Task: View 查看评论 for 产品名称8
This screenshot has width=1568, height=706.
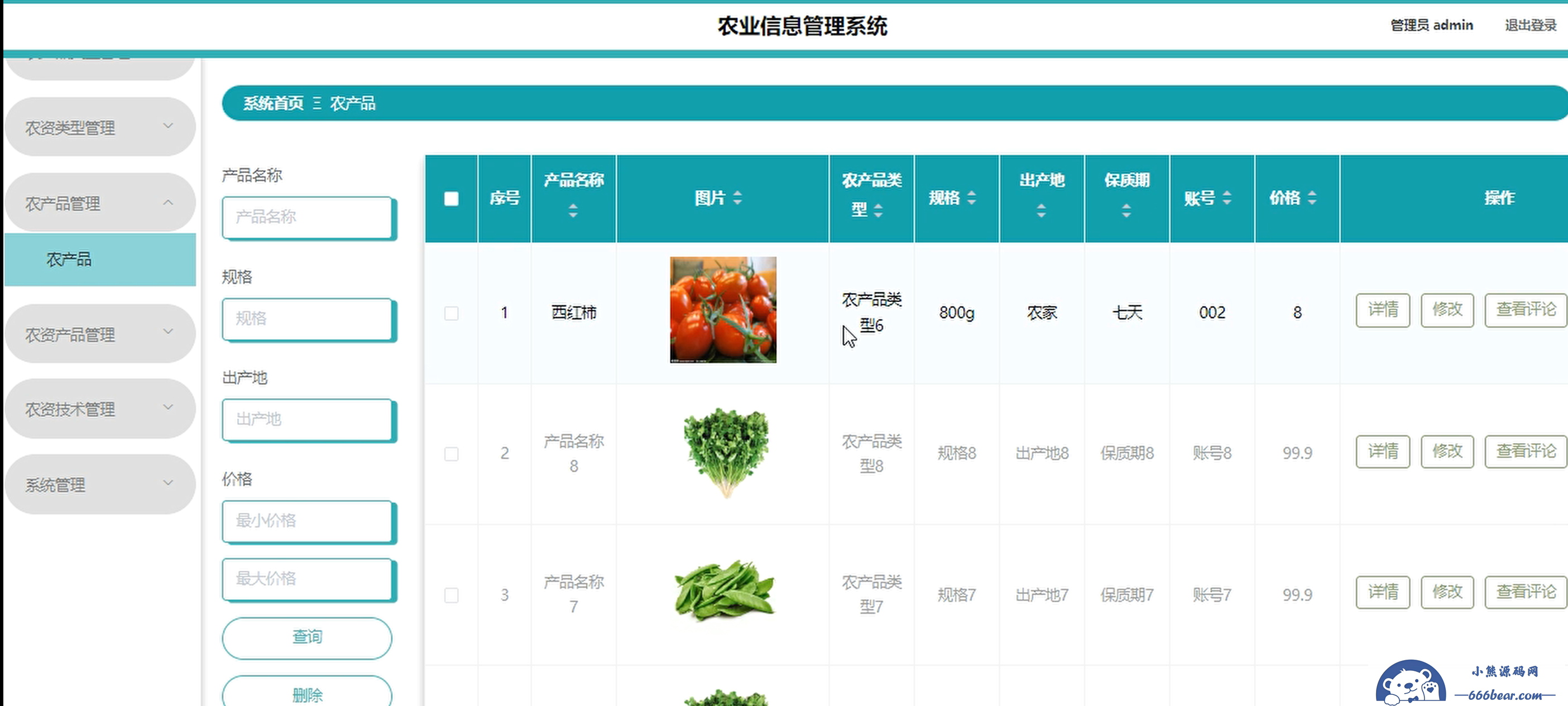Action: click(x=1526, y=452)
